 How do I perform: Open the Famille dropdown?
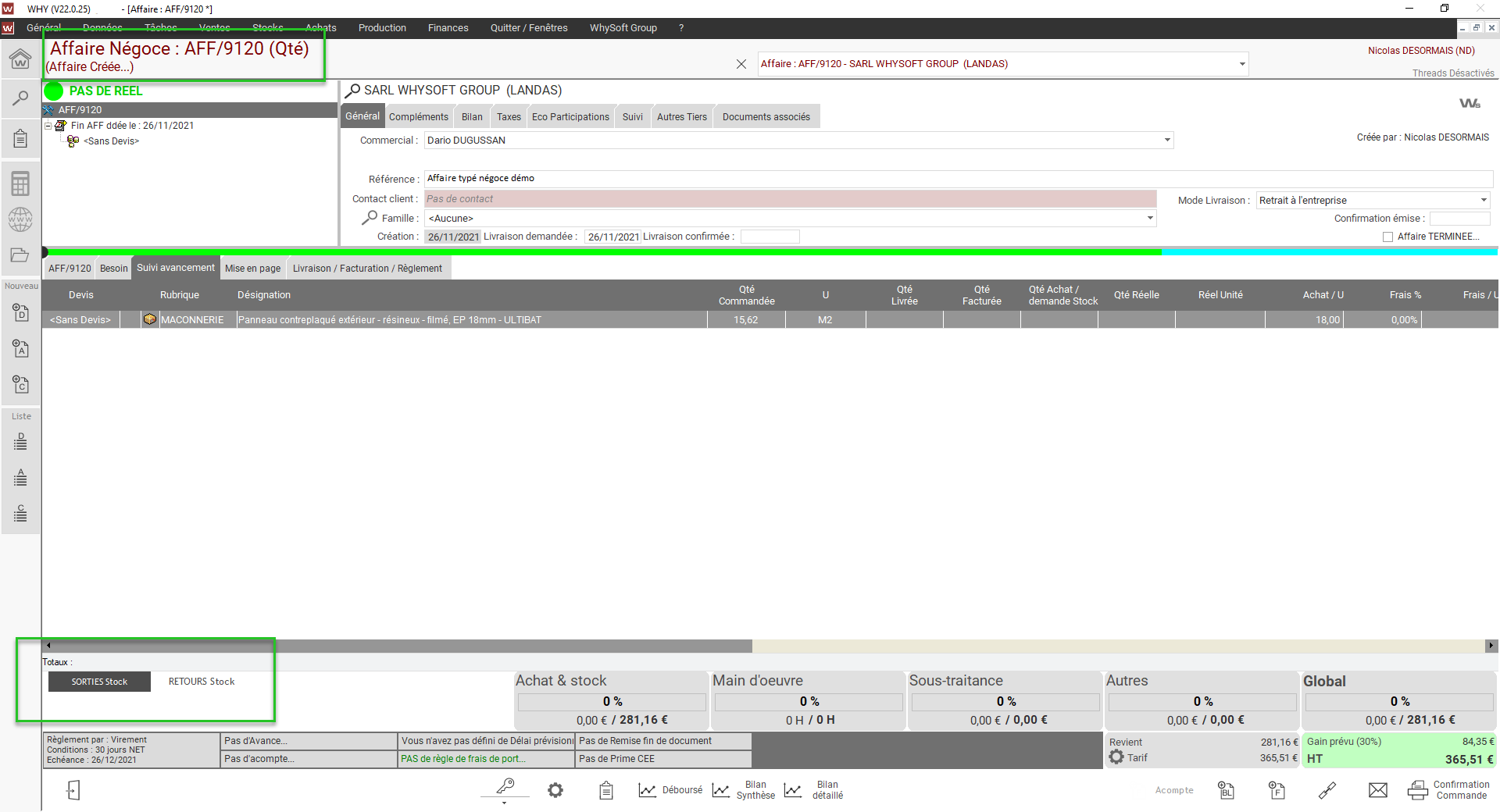1150,218
